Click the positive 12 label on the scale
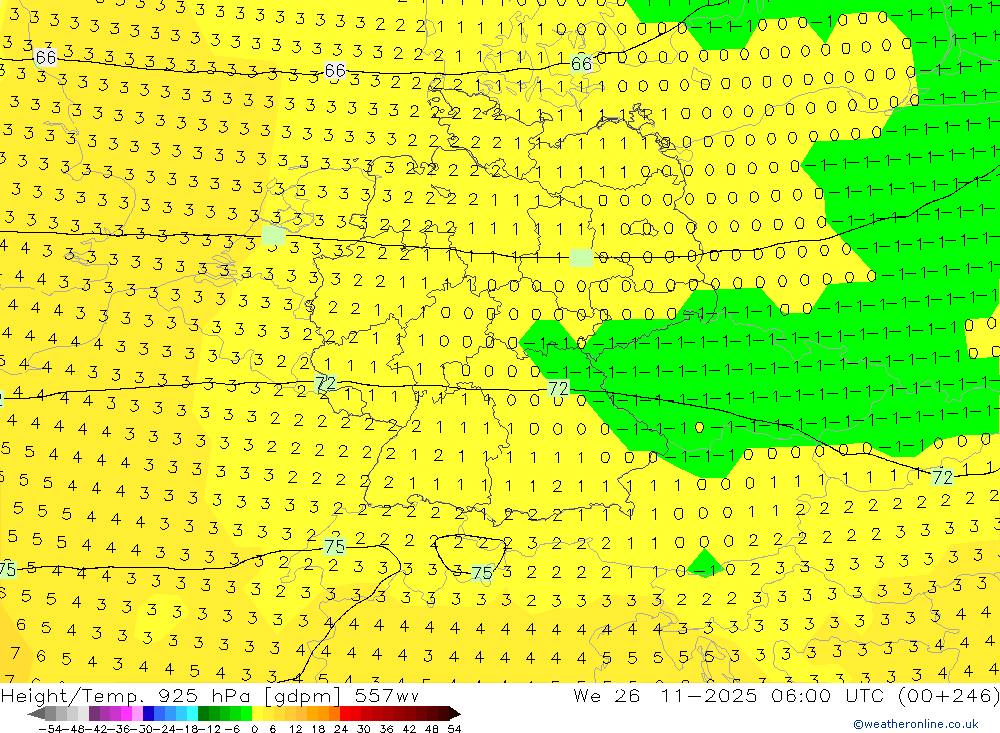This screenshot has width=1000, height=733. [x=295, y=729]
